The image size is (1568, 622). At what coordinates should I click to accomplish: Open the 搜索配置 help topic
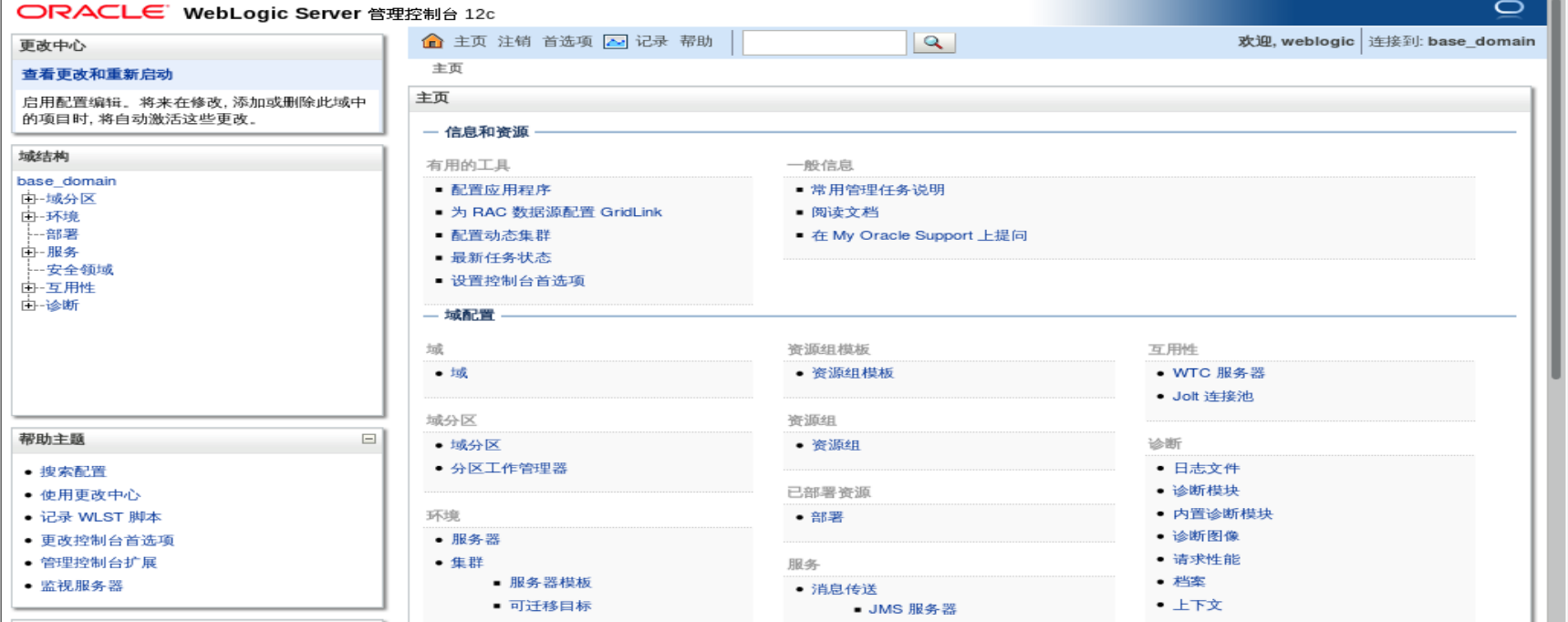click(x=73, y=472)
